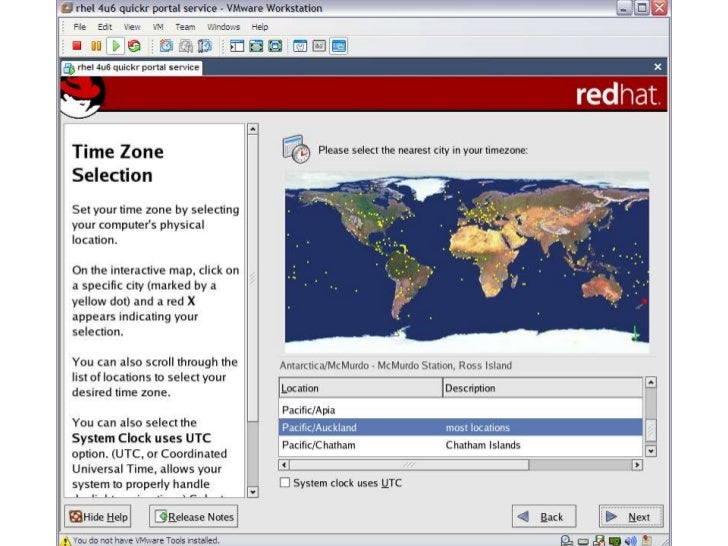The image size is (728, 546).
Task: Click the clock timezone icon
Action: pyautogui.click(x=296, y=149)
